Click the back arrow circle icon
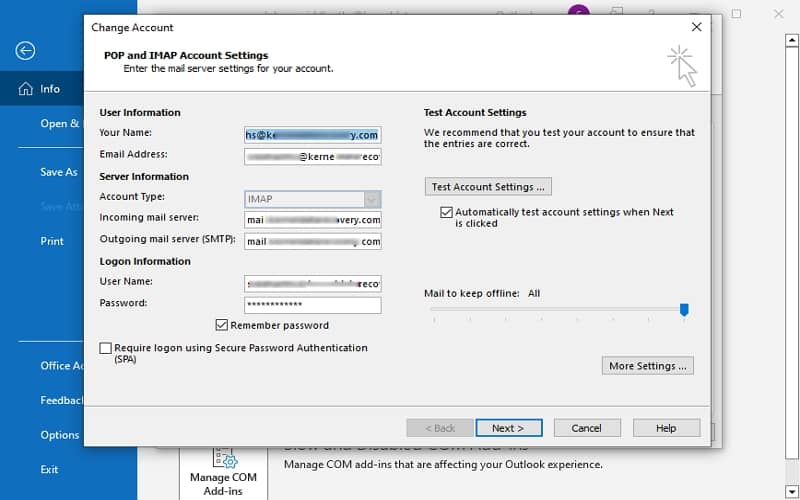This screenshot has height=500, width=800. pyautogui.click(x=25, y=51)
